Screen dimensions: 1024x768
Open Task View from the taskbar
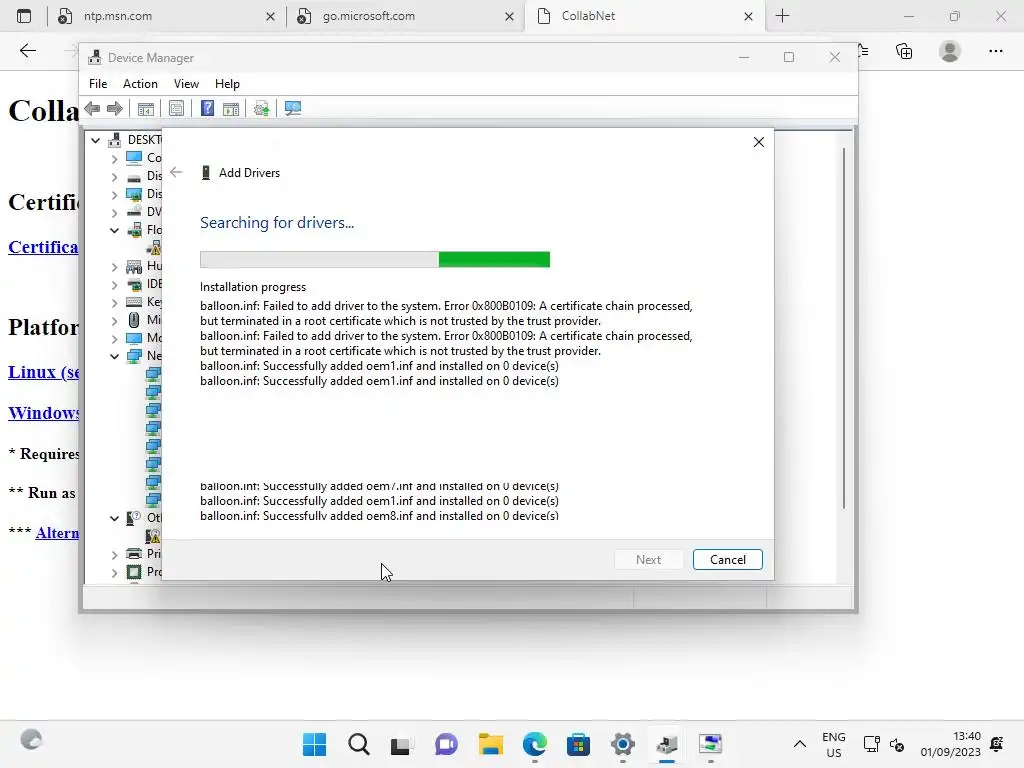[400, 745]
